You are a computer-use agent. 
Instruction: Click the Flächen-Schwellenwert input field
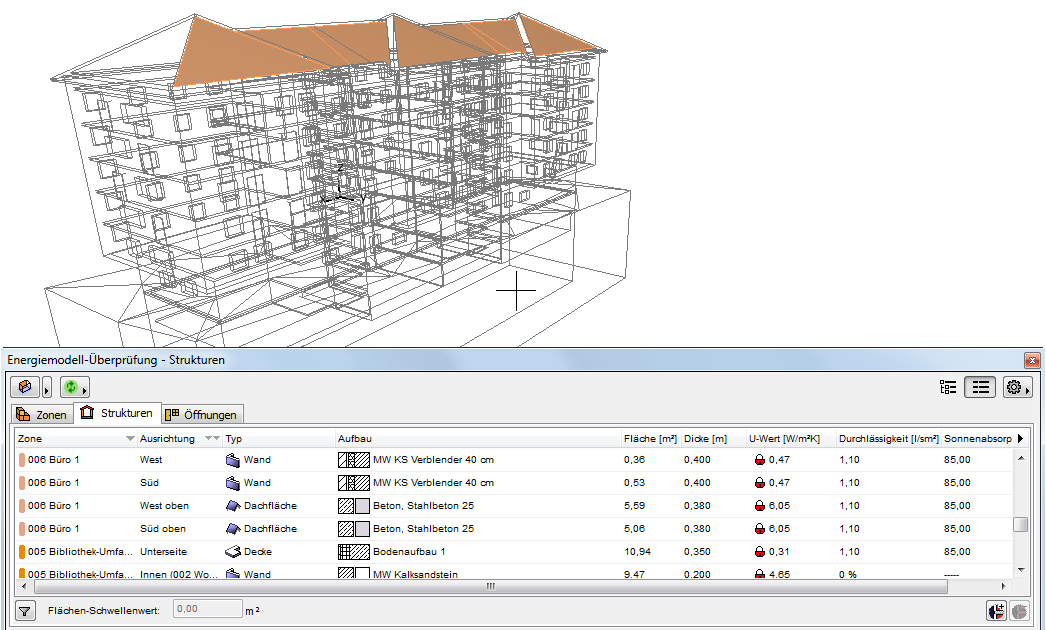[207, 608]
